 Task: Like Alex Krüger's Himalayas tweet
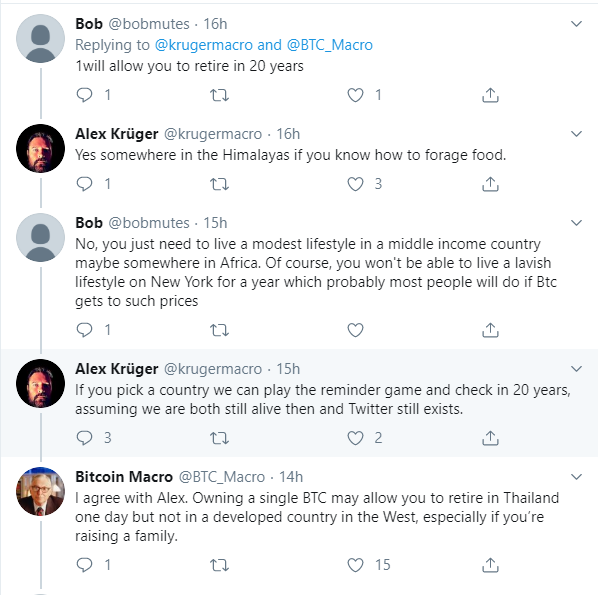tap(355, 184)
